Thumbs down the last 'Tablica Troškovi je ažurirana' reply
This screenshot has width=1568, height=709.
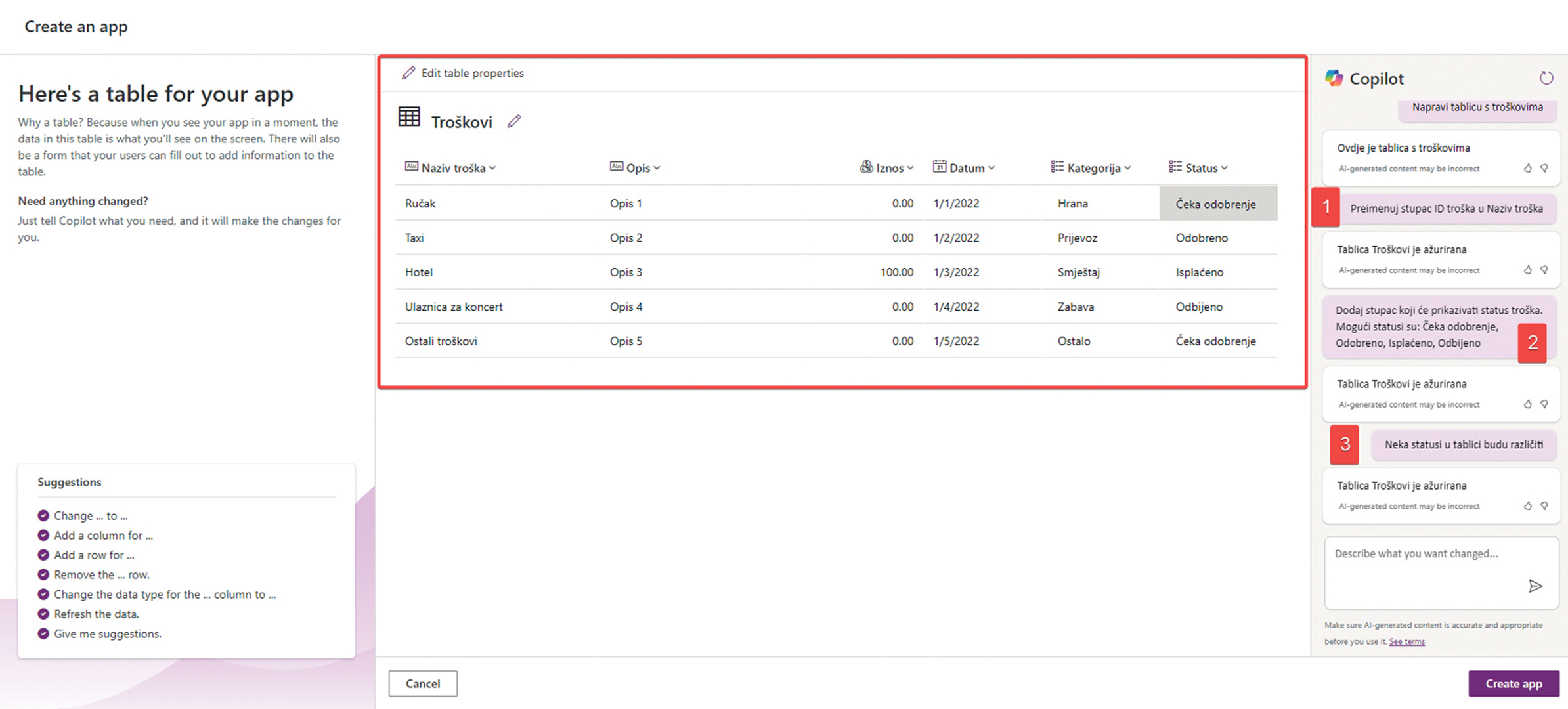coord(1544,506)
